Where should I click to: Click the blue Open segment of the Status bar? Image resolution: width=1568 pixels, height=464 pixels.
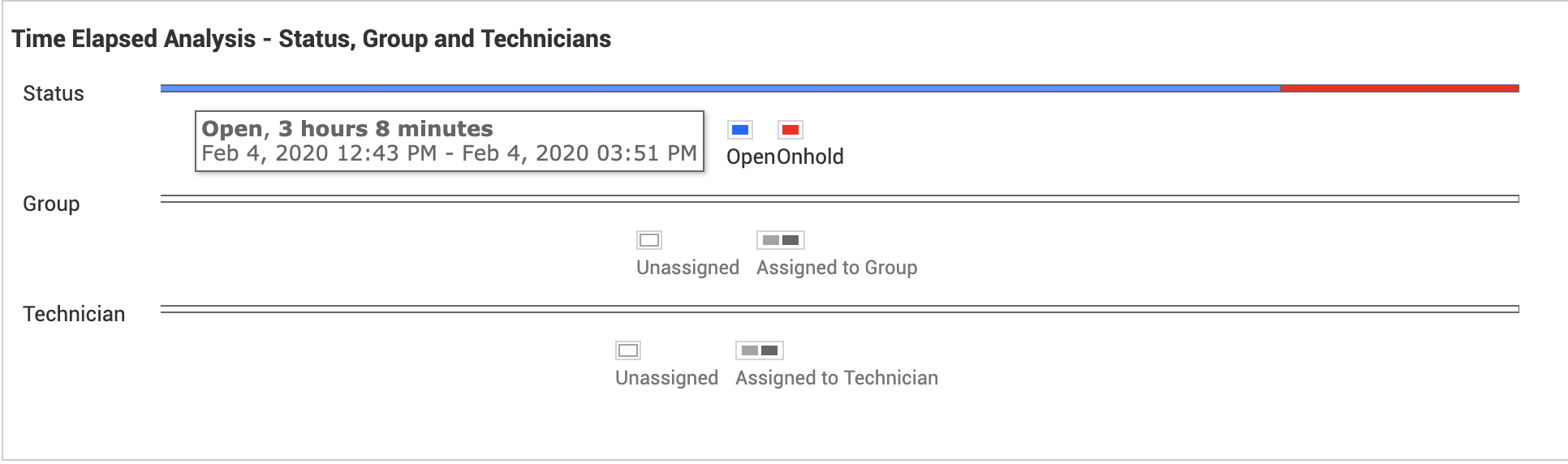pyautogui.click(x=720, y=88)
